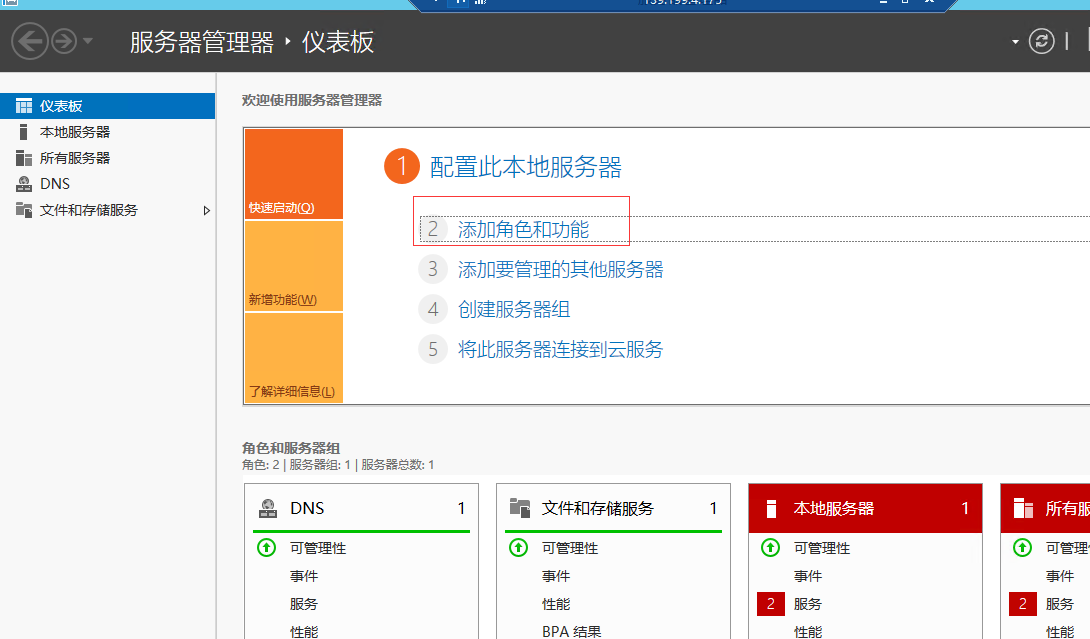Open 事件 in 文件和存储服务 tile
The width and height of the screenshot is (1090, 639).
point(556,576)
